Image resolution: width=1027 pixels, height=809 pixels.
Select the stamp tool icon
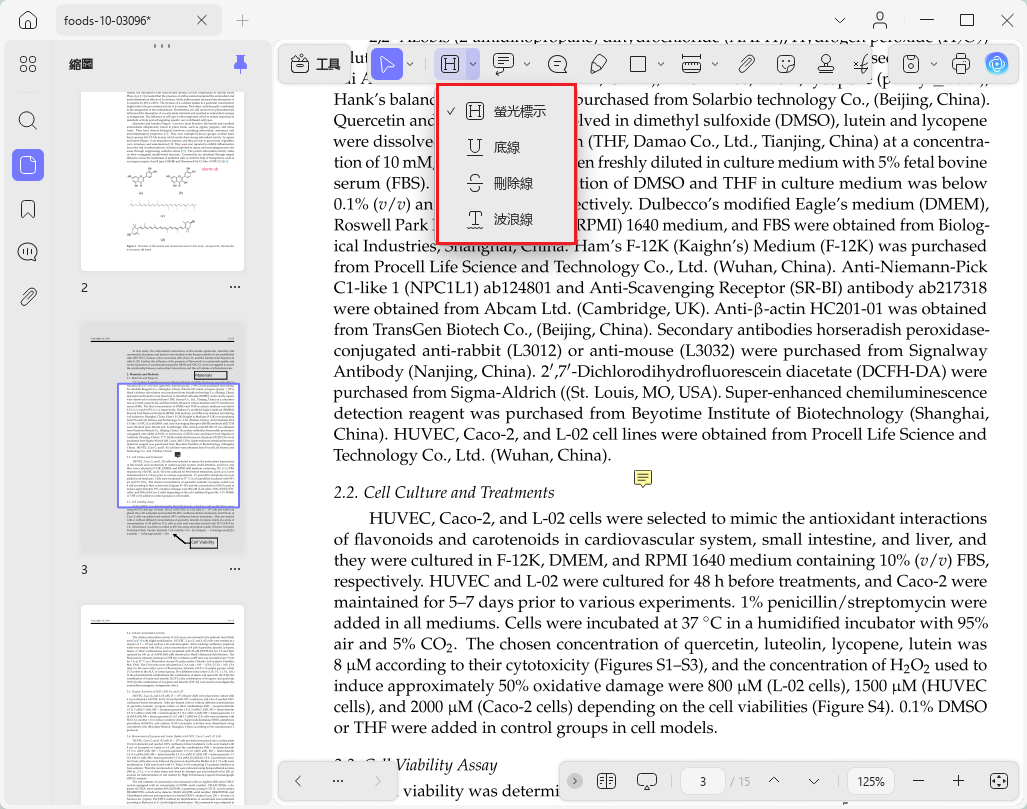pyautogui.click(x=825, y=64)
